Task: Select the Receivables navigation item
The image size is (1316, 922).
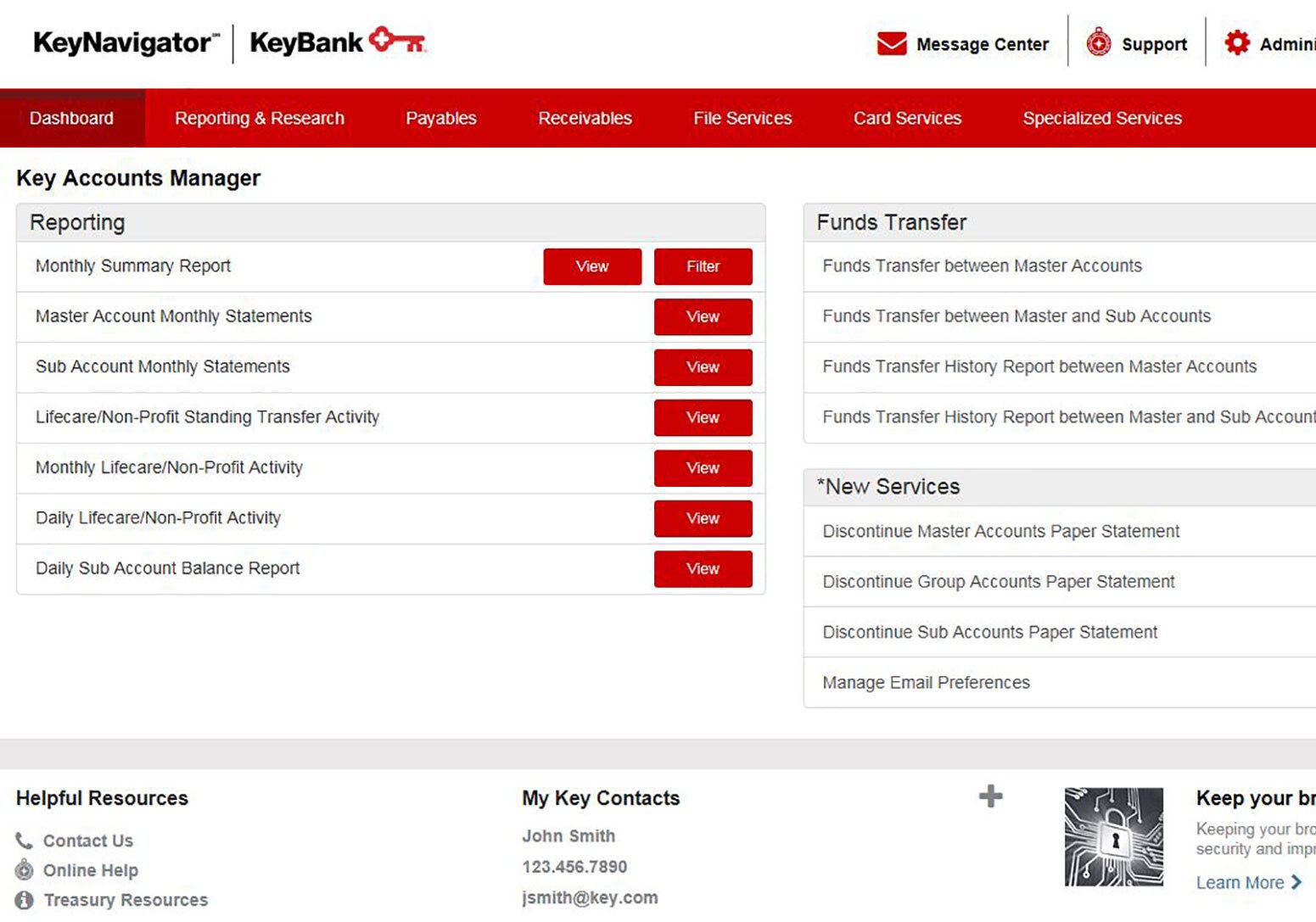Action: click(585, 118)
